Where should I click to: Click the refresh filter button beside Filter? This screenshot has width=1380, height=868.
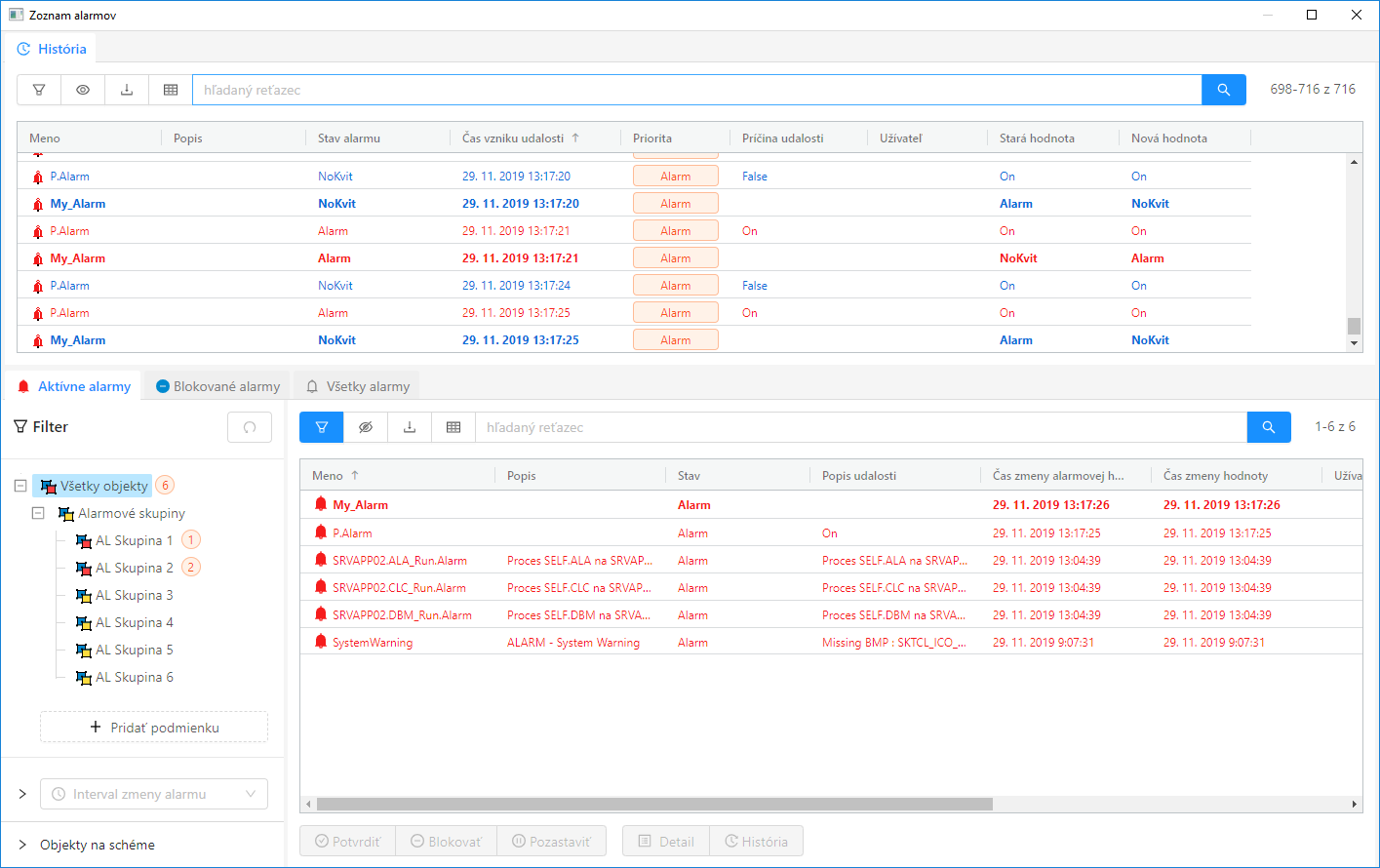(250, 427)
